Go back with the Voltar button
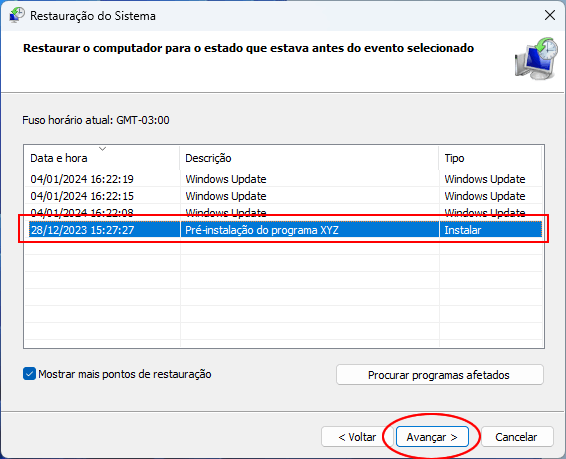Screen dimensions: 566x459 [x=357, y=437]
